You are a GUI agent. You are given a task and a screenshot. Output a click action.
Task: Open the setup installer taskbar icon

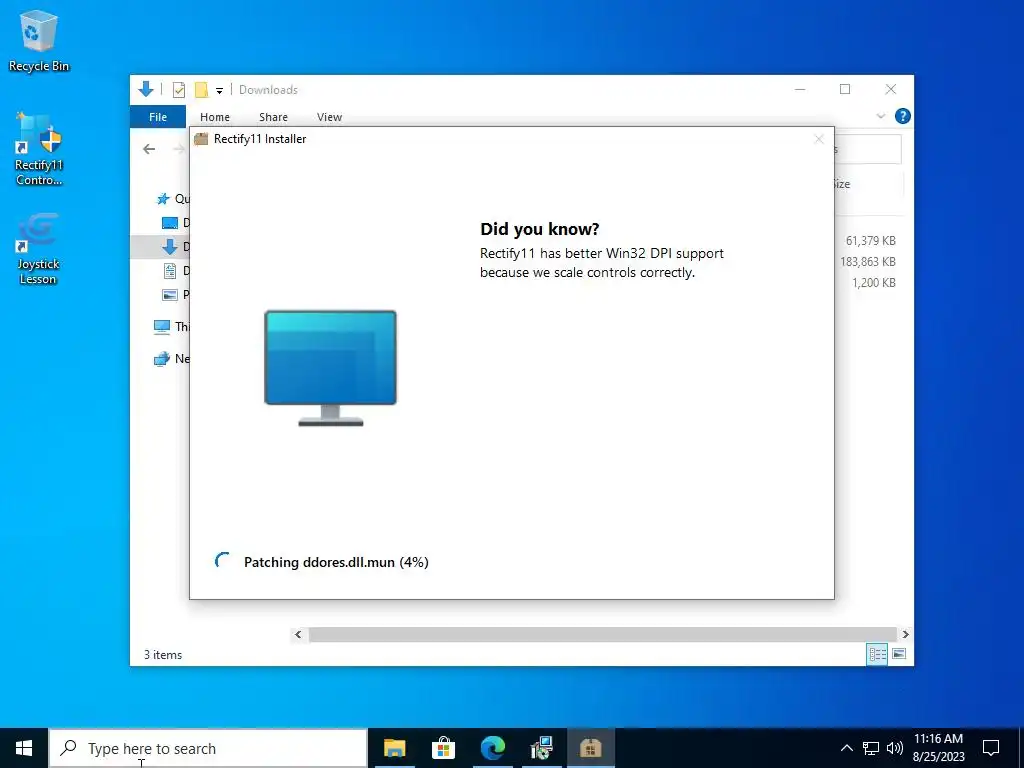542,748
